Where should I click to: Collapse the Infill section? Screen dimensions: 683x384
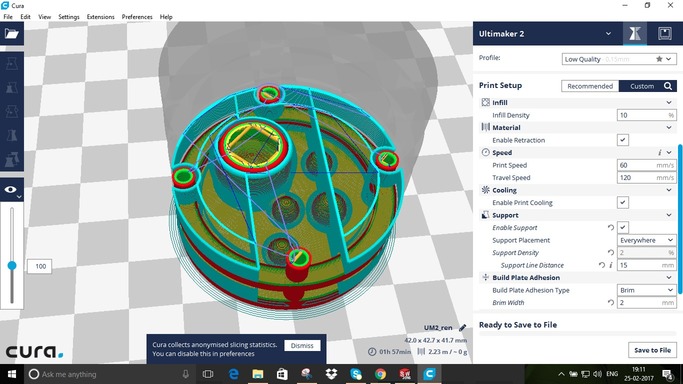click(x=669, y=102)
